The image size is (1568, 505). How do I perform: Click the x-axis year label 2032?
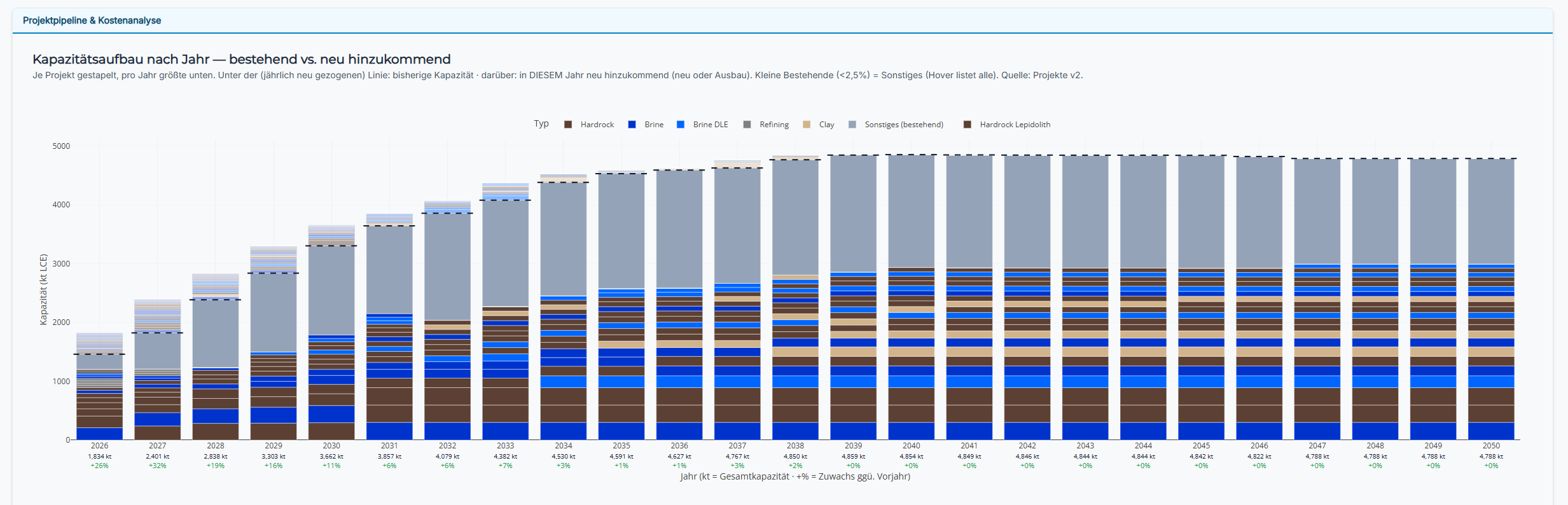tap(447, 446)
